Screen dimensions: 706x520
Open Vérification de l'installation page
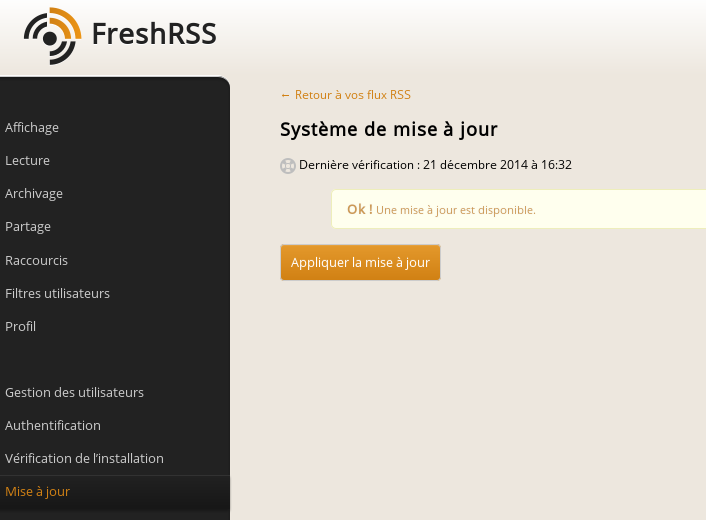[x=115, y=458]
